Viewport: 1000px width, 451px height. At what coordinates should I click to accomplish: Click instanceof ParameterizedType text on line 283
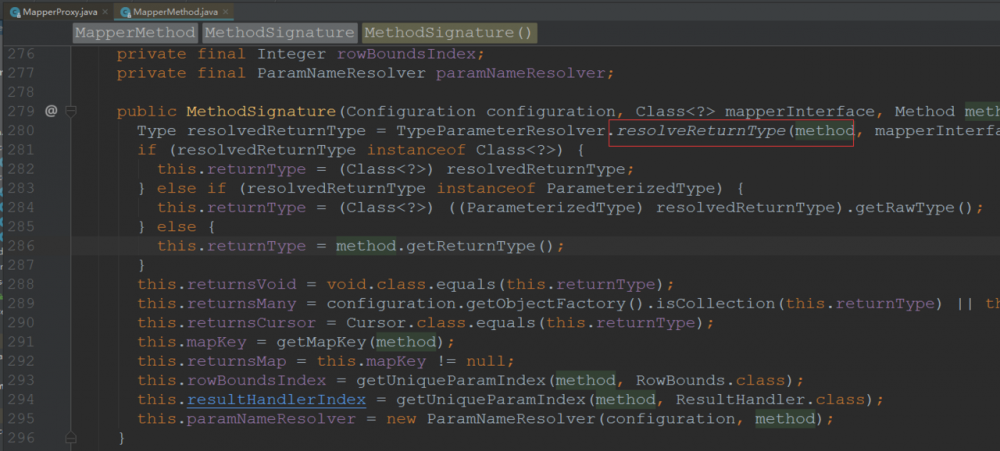(x=576, y=189)
